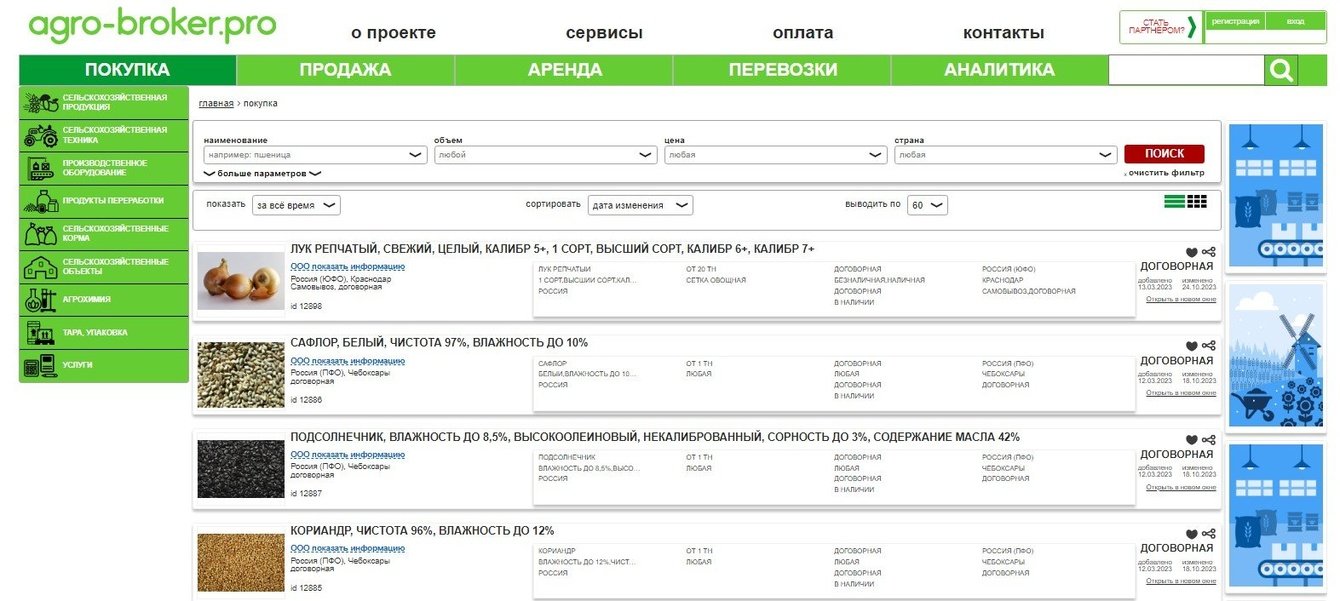Viewport: 1340px width, 601px height.
Task: Click the onion product thumbnail
Action: [241, 281]
